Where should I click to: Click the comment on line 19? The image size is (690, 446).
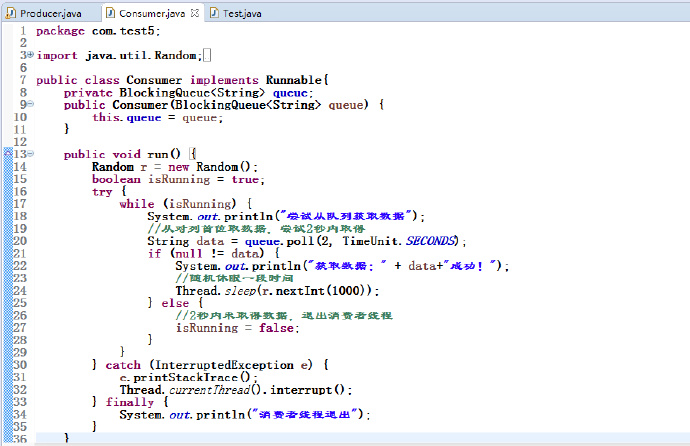tap(257, 229)
